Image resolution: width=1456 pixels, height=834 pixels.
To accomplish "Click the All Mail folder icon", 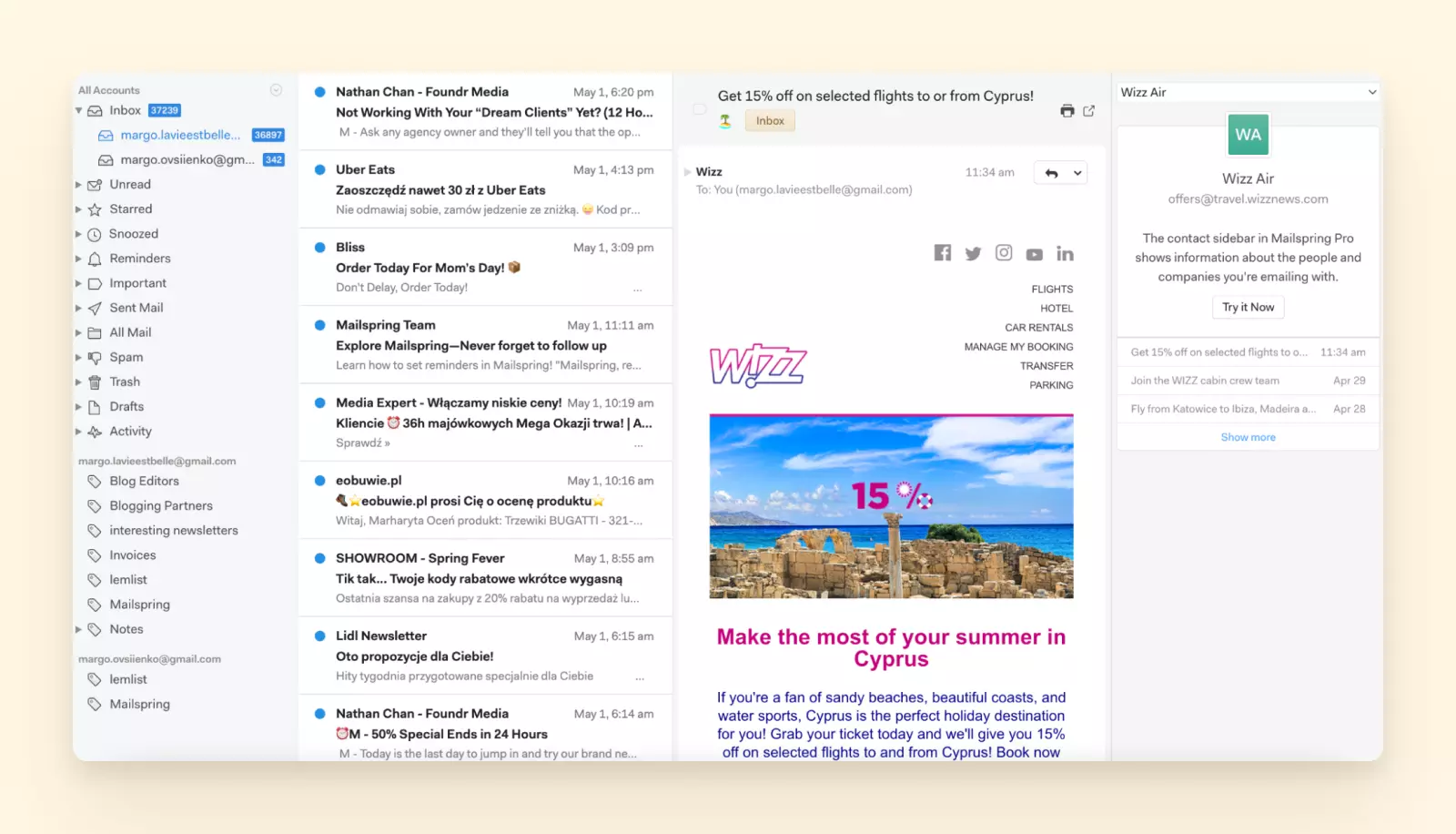I will click(95, 333).
